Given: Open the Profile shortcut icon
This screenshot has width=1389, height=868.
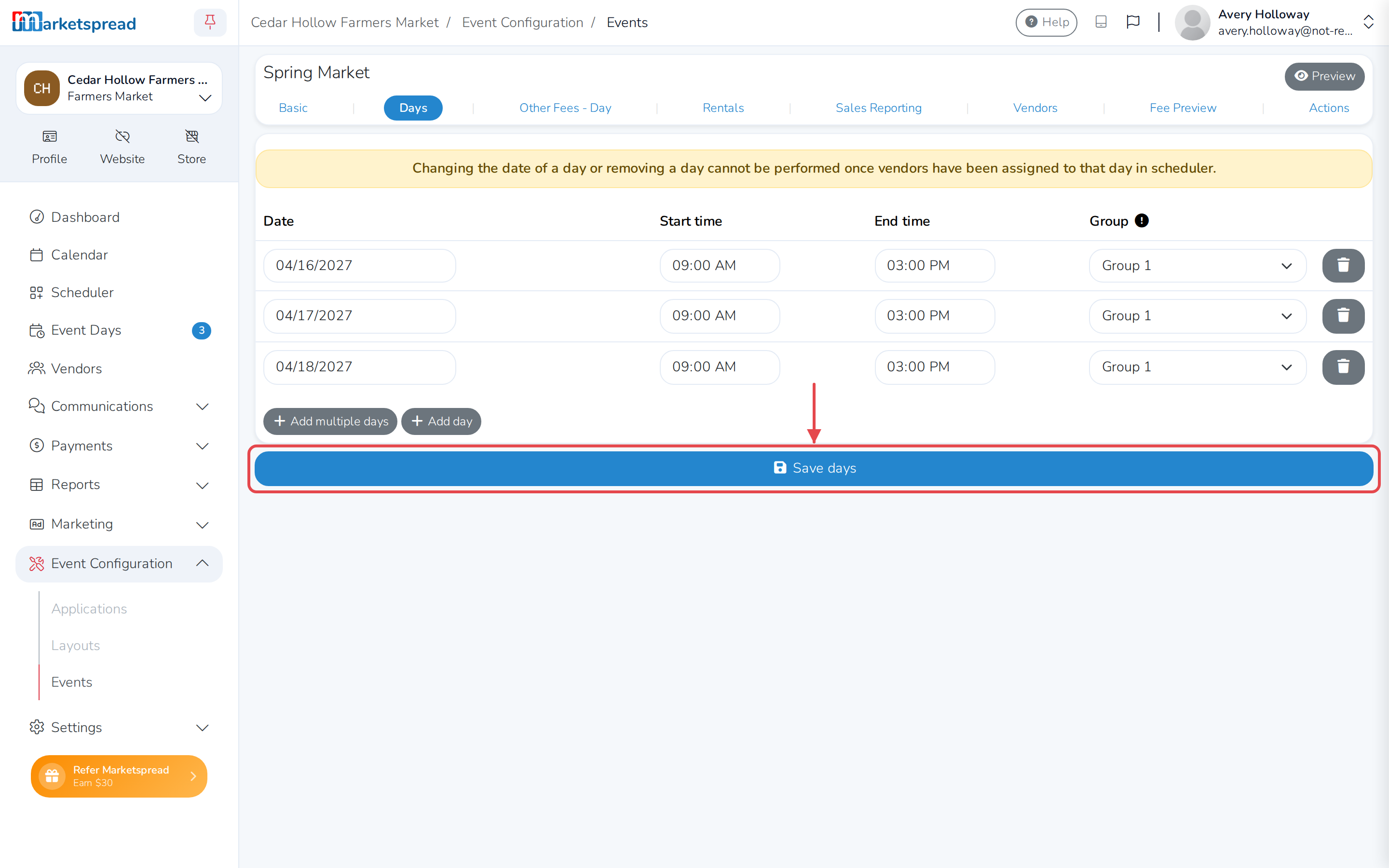Looking at the screenshot, I should [x=49, y=136].
